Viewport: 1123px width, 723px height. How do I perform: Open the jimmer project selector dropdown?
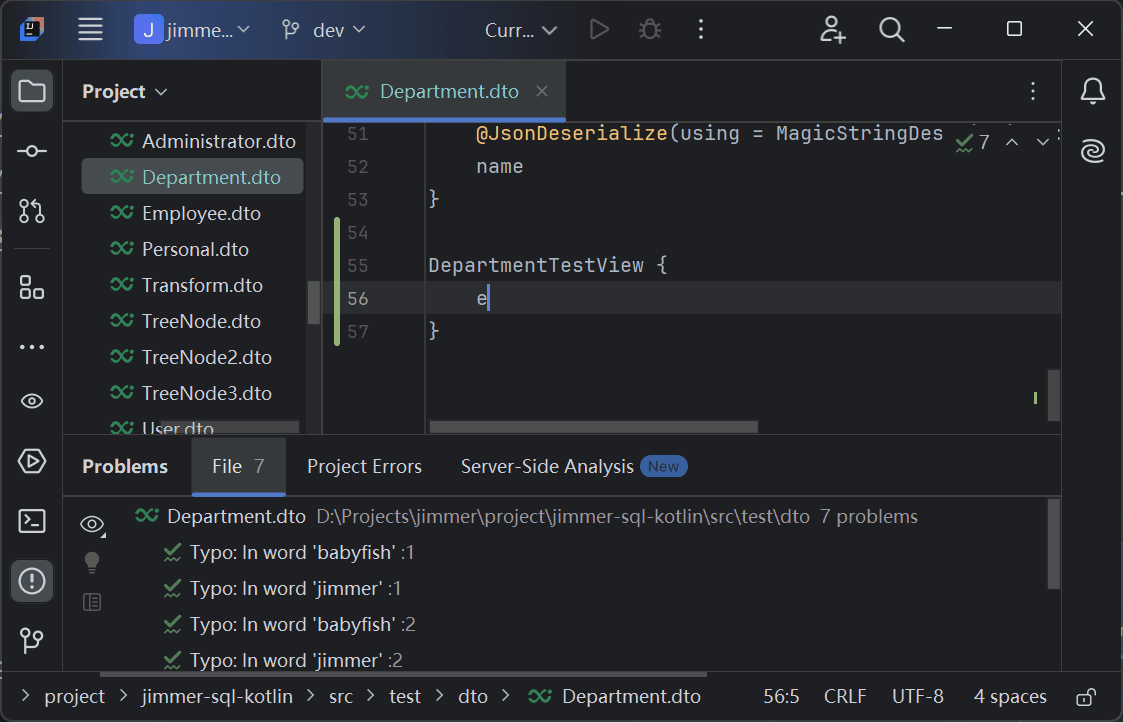click(x=193, y=30)
